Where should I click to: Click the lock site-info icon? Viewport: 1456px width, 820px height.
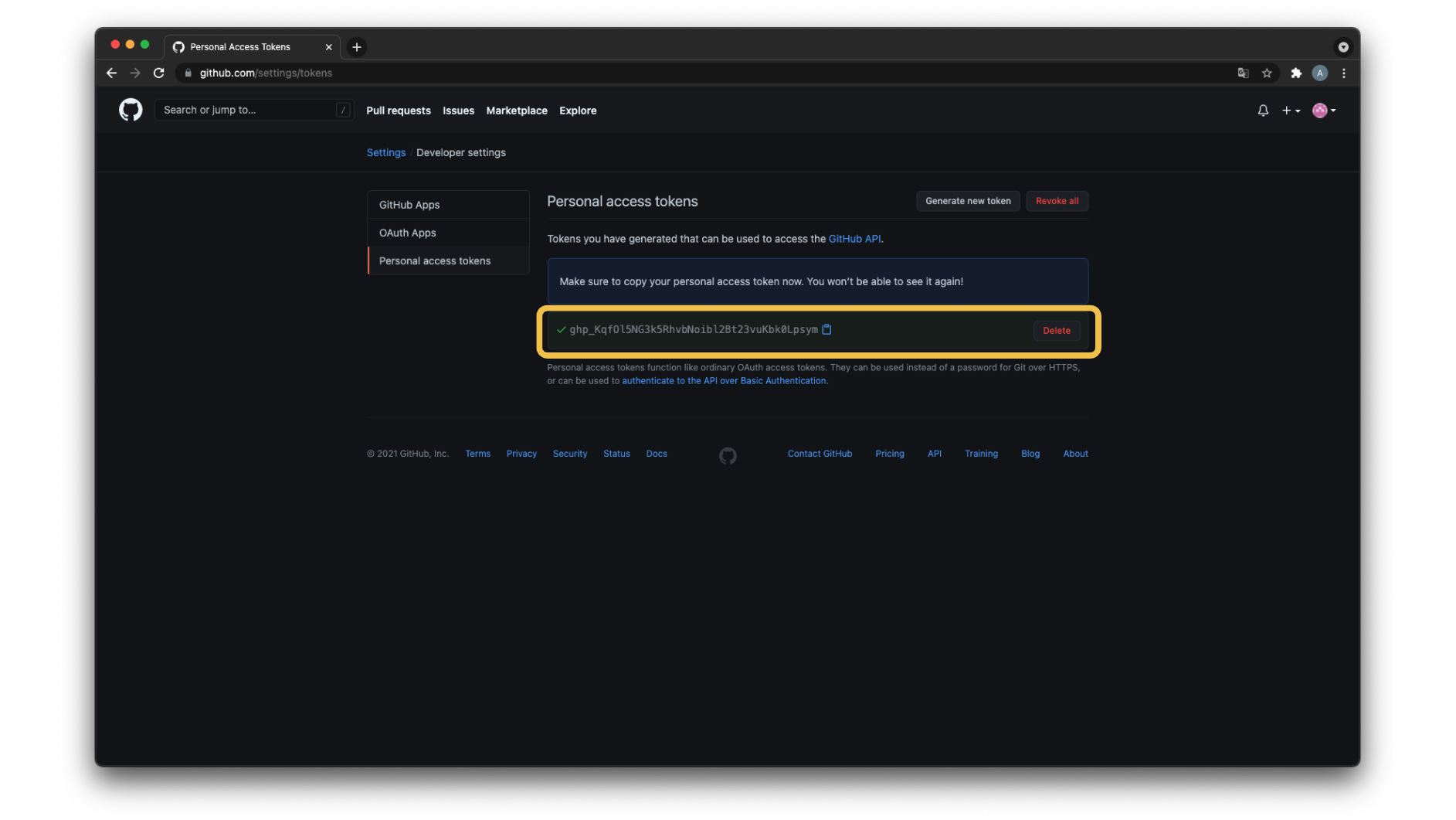(x=188, y=73)
